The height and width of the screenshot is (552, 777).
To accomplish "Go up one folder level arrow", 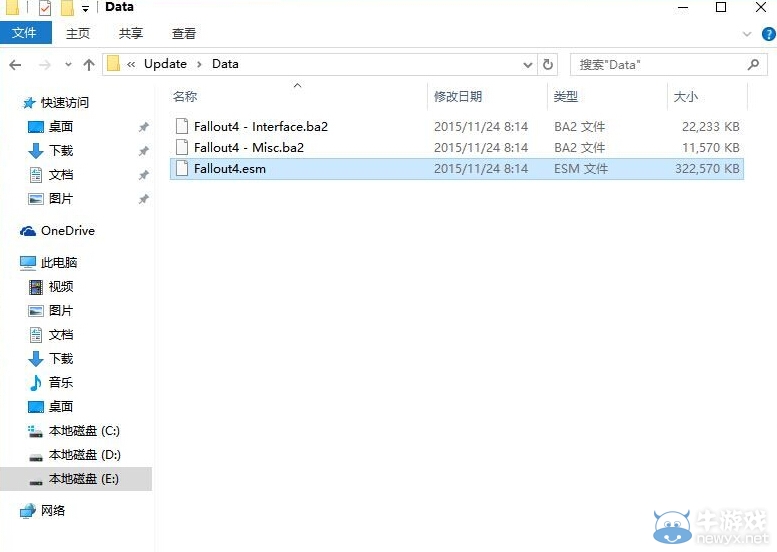I will (x=89, y=64).
